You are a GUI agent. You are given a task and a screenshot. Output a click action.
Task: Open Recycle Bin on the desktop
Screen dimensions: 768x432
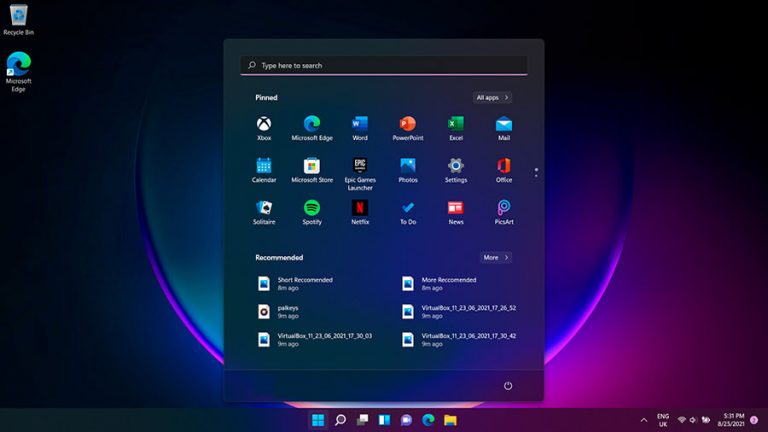point(18,18)
